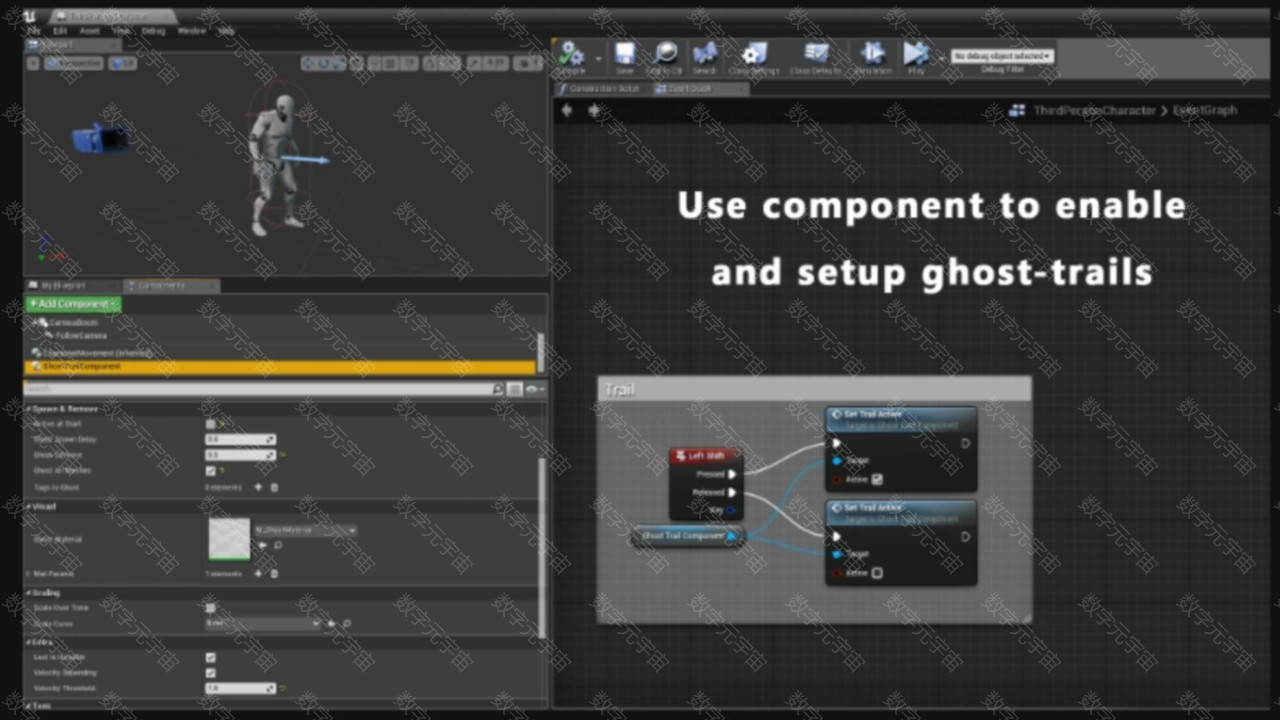The width and height of the screenshot is (1280, 720).
Task: Click the Ghost Material thumbnail
Action: [x=229, y=539]
